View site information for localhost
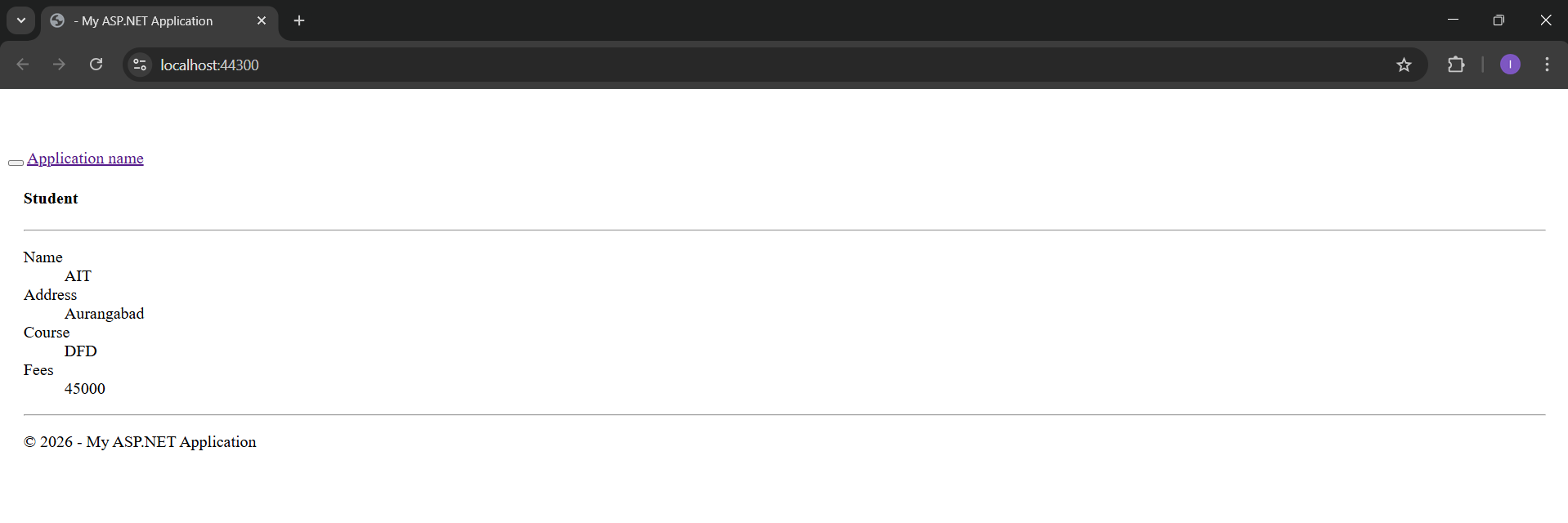Screen dimensions: 1568x523 point(140,65)
